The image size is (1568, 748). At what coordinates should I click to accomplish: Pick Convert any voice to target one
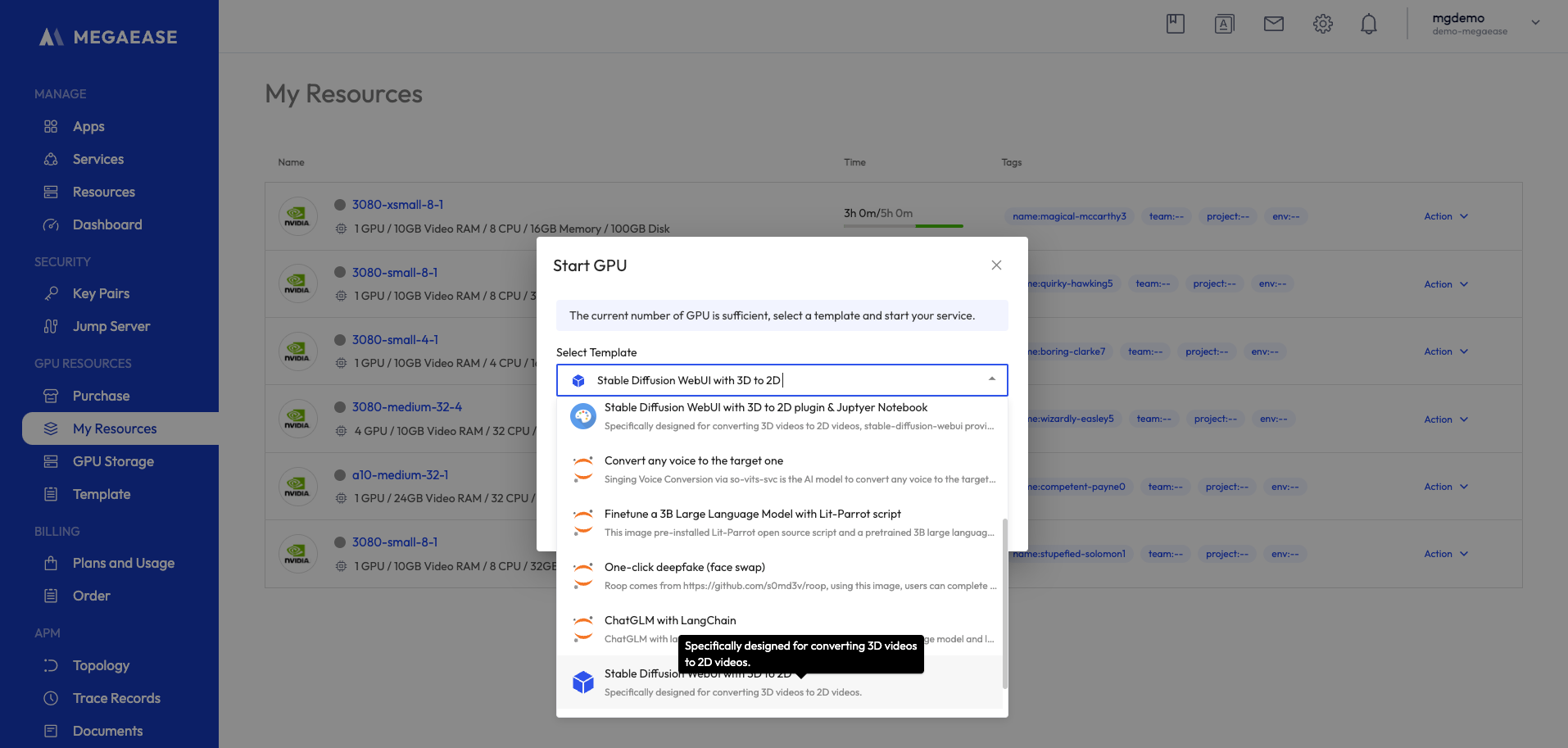coord(693,460)
